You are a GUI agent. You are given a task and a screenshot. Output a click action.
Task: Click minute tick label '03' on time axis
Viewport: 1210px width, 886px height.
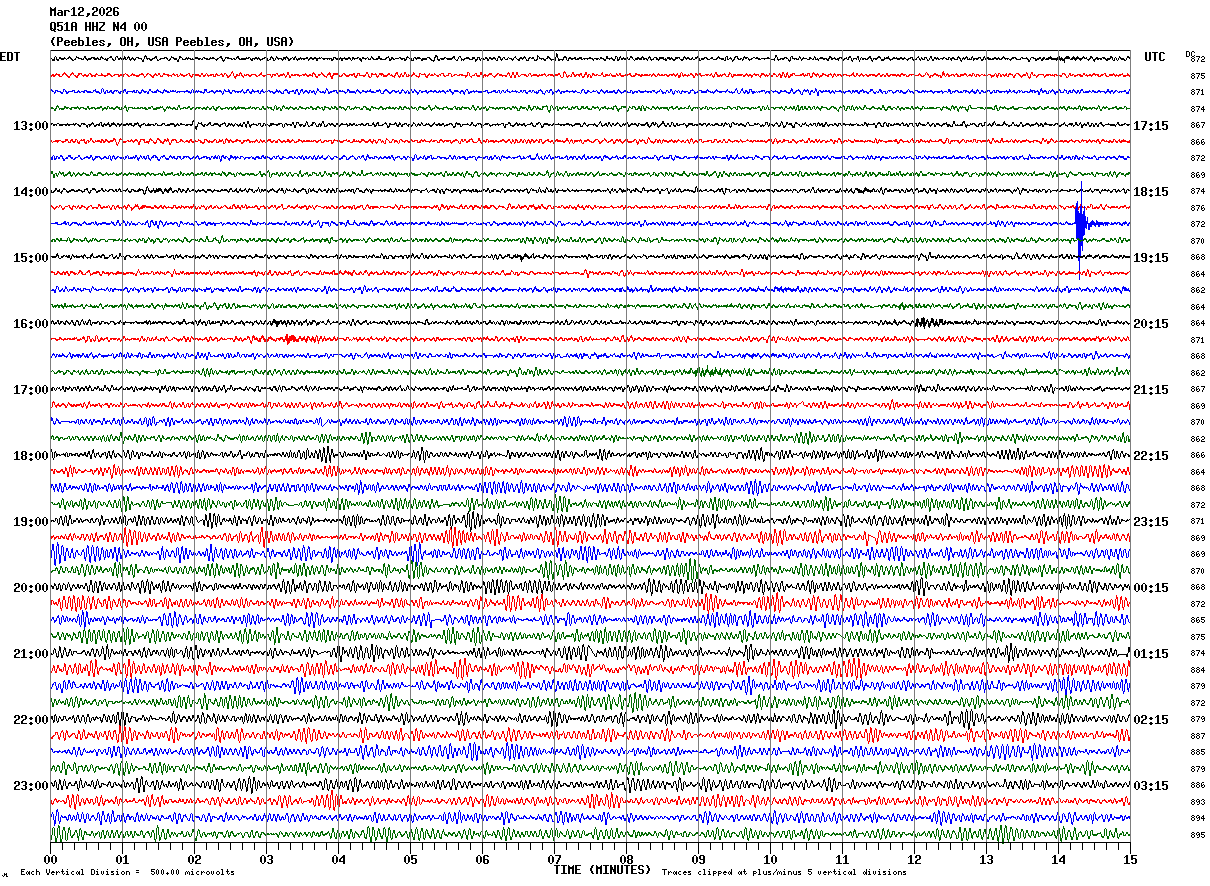coord(267,860)
